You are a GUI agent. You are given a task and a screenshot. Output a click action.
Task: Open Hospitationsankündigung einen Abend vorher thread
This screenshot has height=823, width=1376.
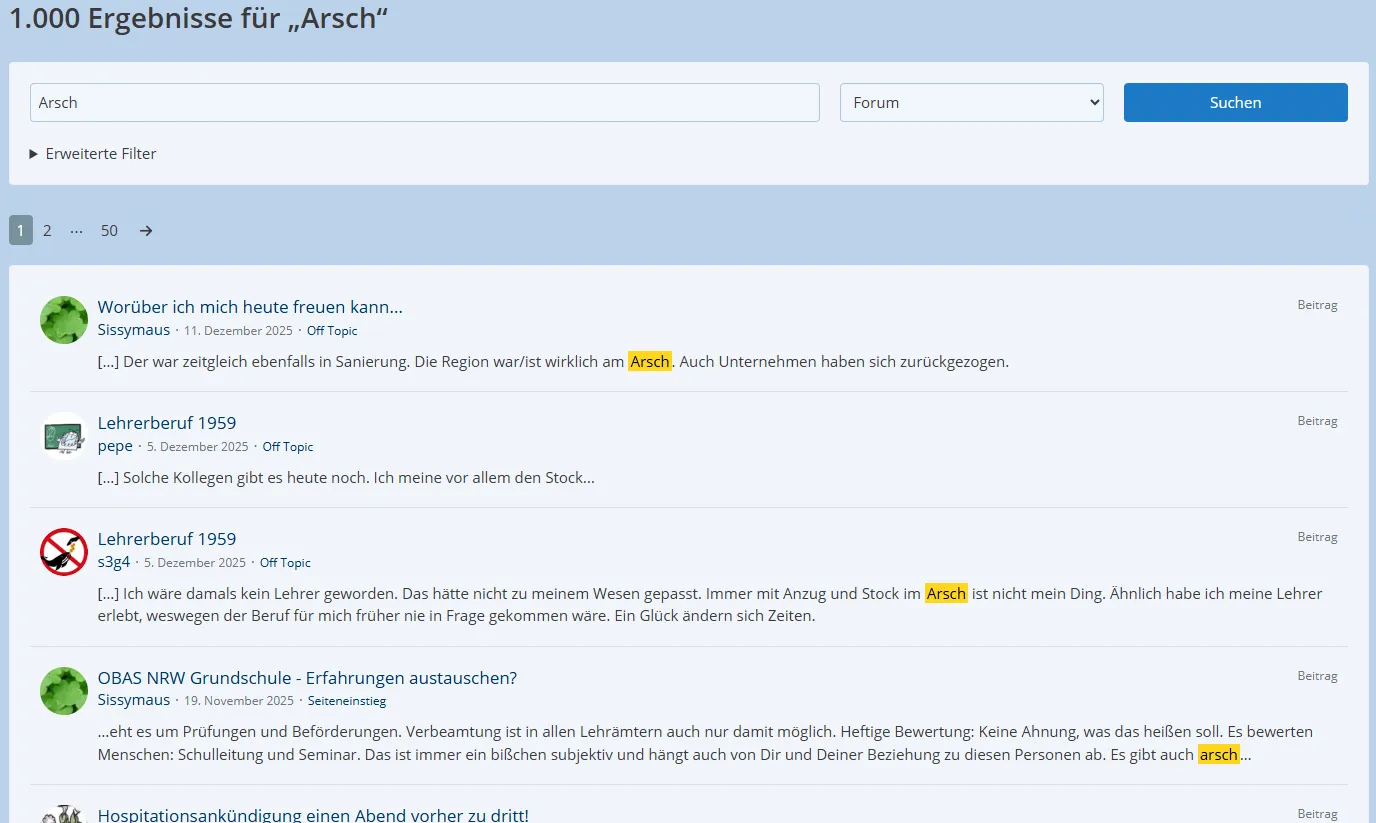(313, 814)
